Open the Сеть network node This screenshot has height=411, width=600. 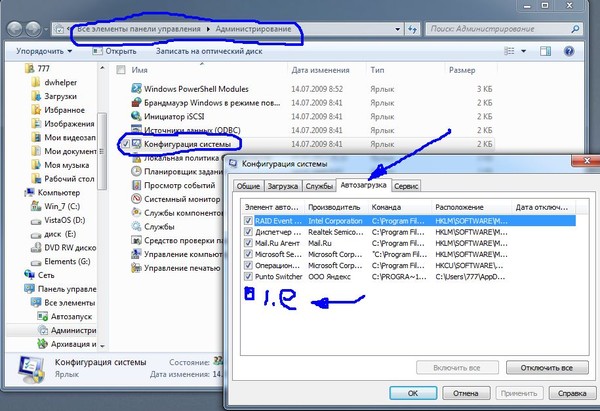[x=40, y=275]
